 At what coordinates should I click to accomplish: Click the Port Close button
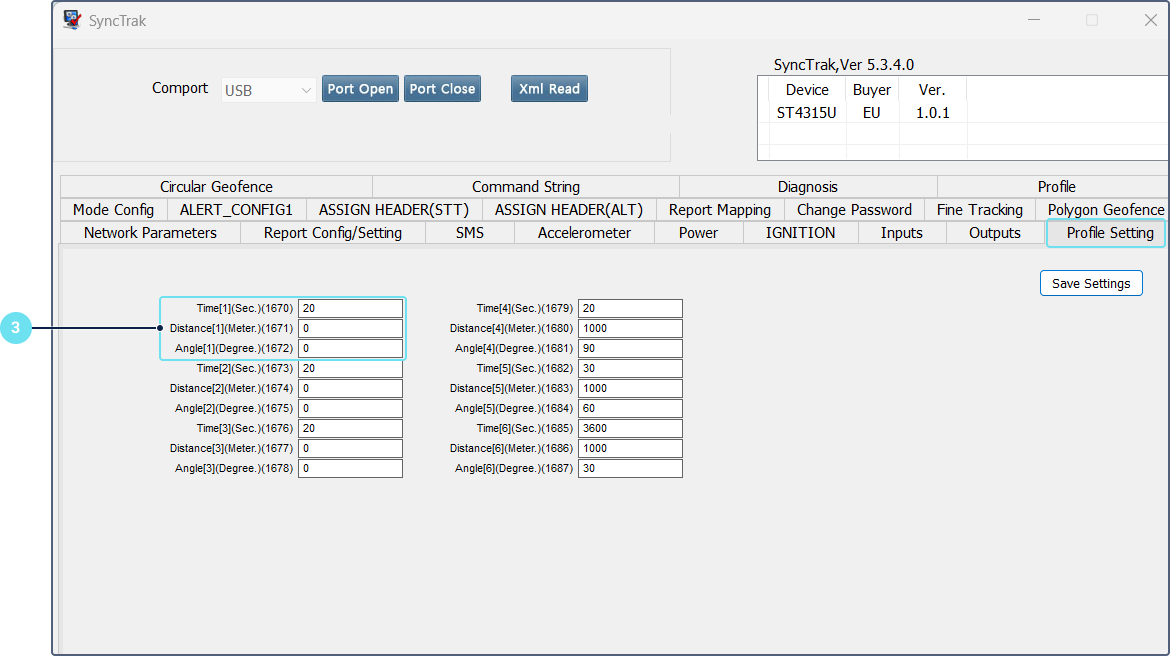(442, 89)
